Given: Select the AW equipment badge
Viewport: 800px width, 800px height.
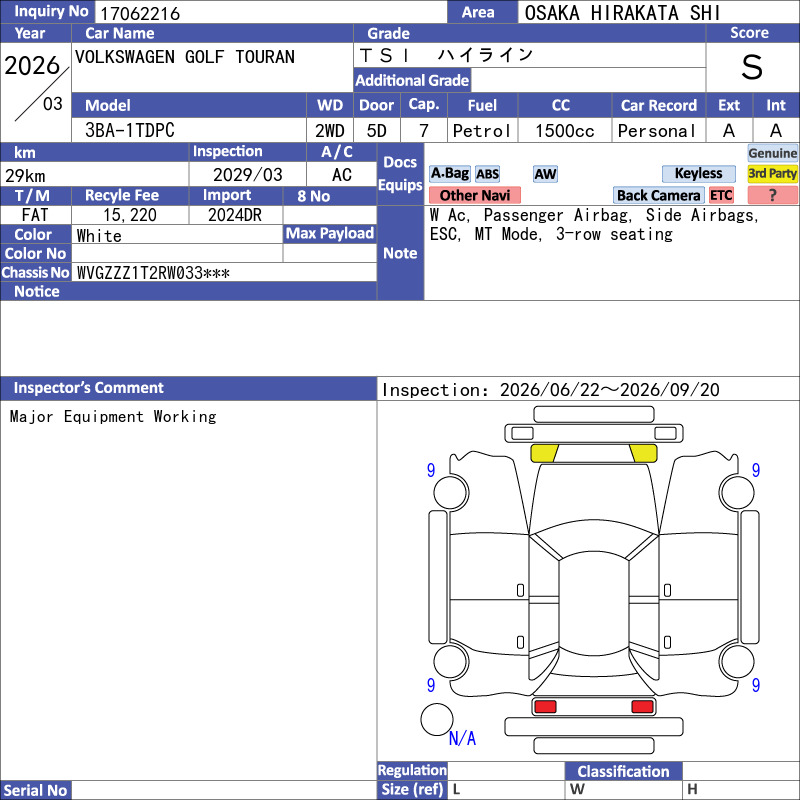Looking at the screenshot, I should pos(545,174).
